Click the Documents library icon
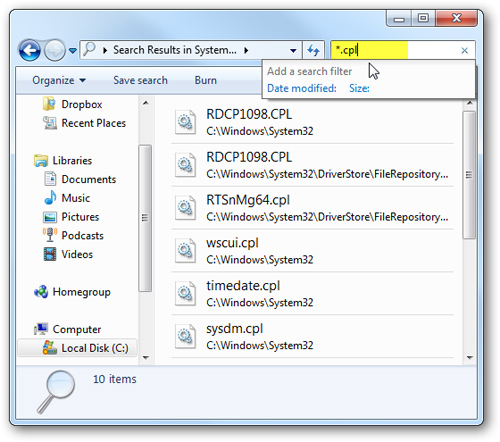The image size is (500, 442). click(50, 179)
